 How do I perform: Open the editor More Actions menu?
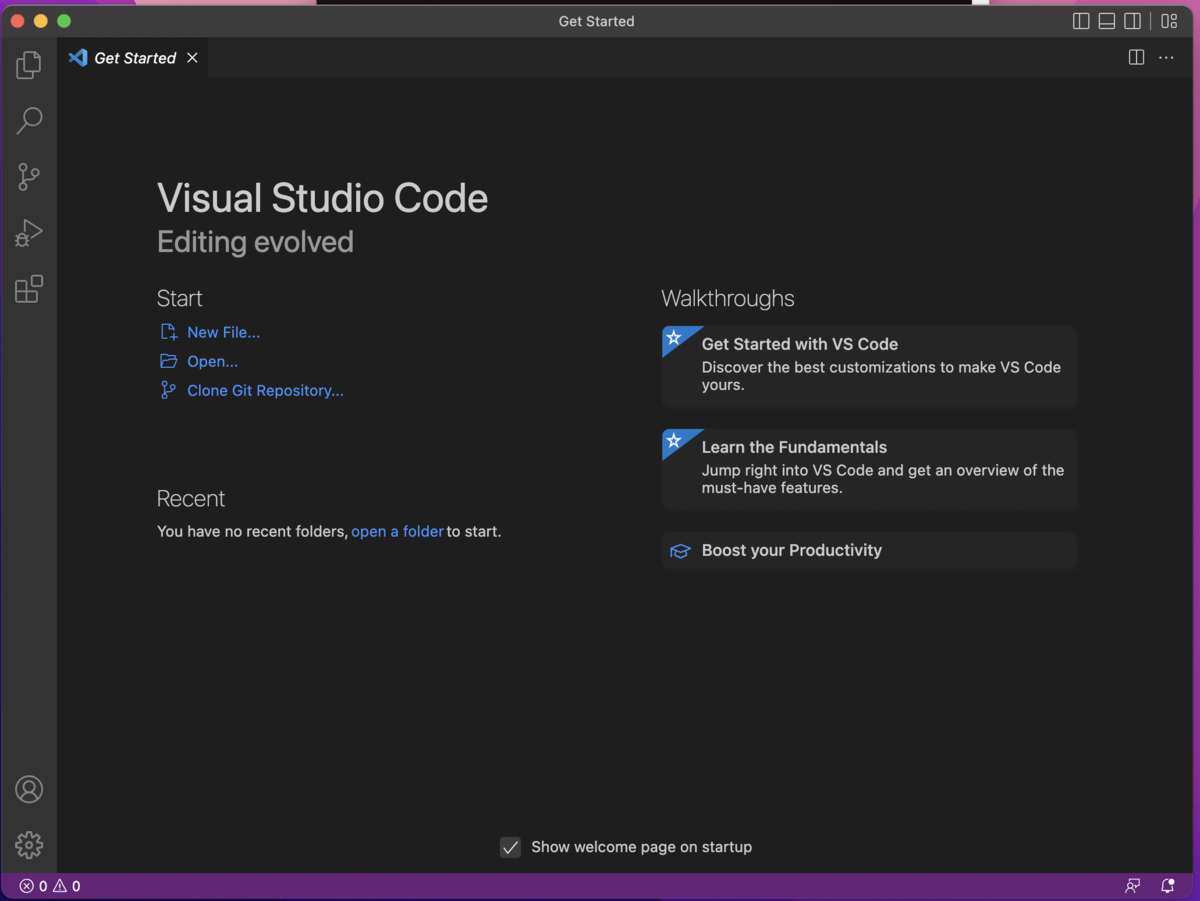pyautogui.click(x=1166, y=58)
